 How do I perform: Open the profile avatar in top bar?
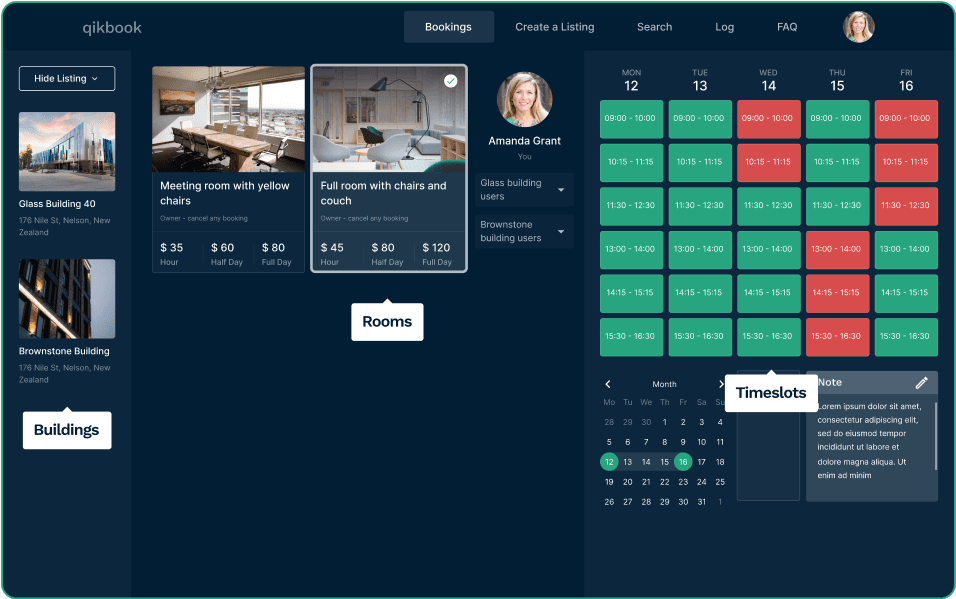(858, 27)
